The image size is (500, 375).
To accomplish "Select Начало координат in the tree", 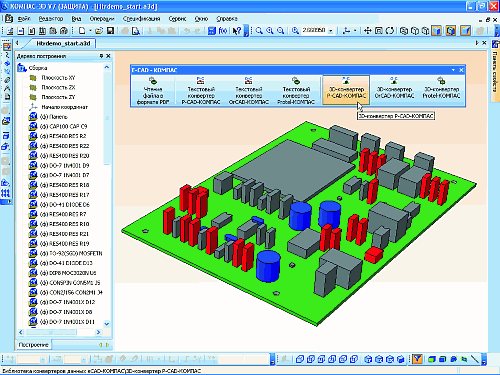I will click(x=64, y=107).
